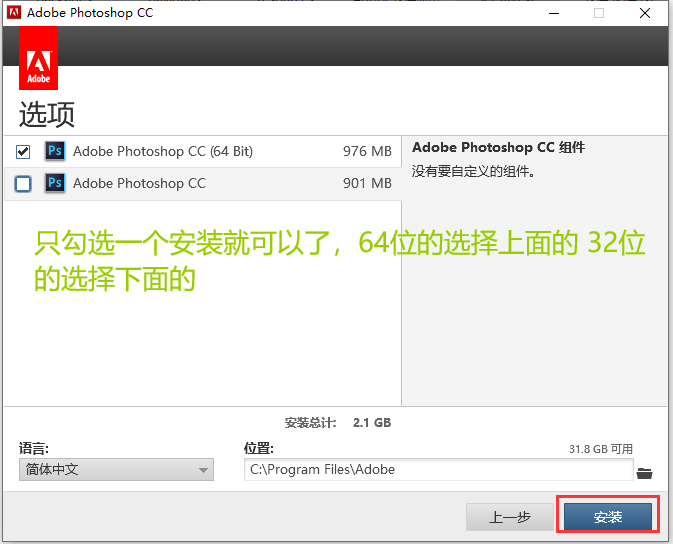Click the red Adobe logo

[39, 58]
